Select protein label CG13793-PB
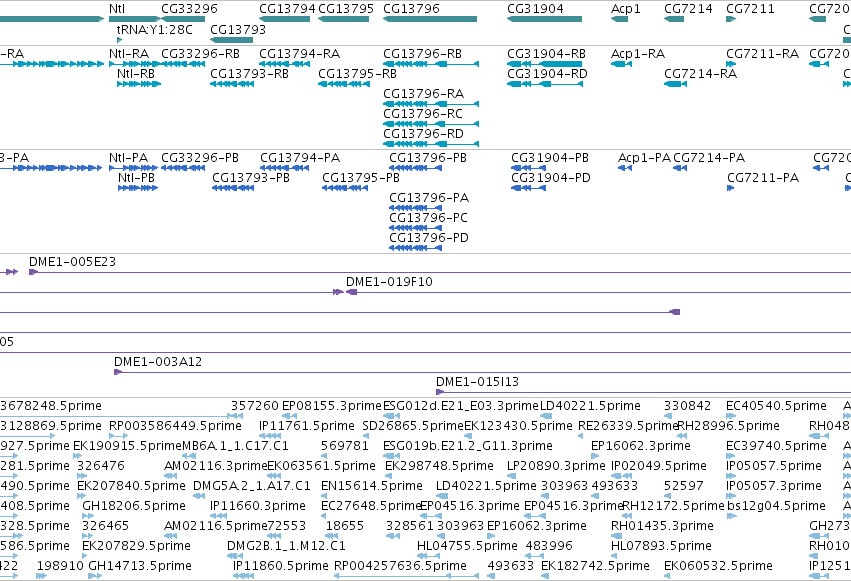The image size is (851, 581). (251, 178)
